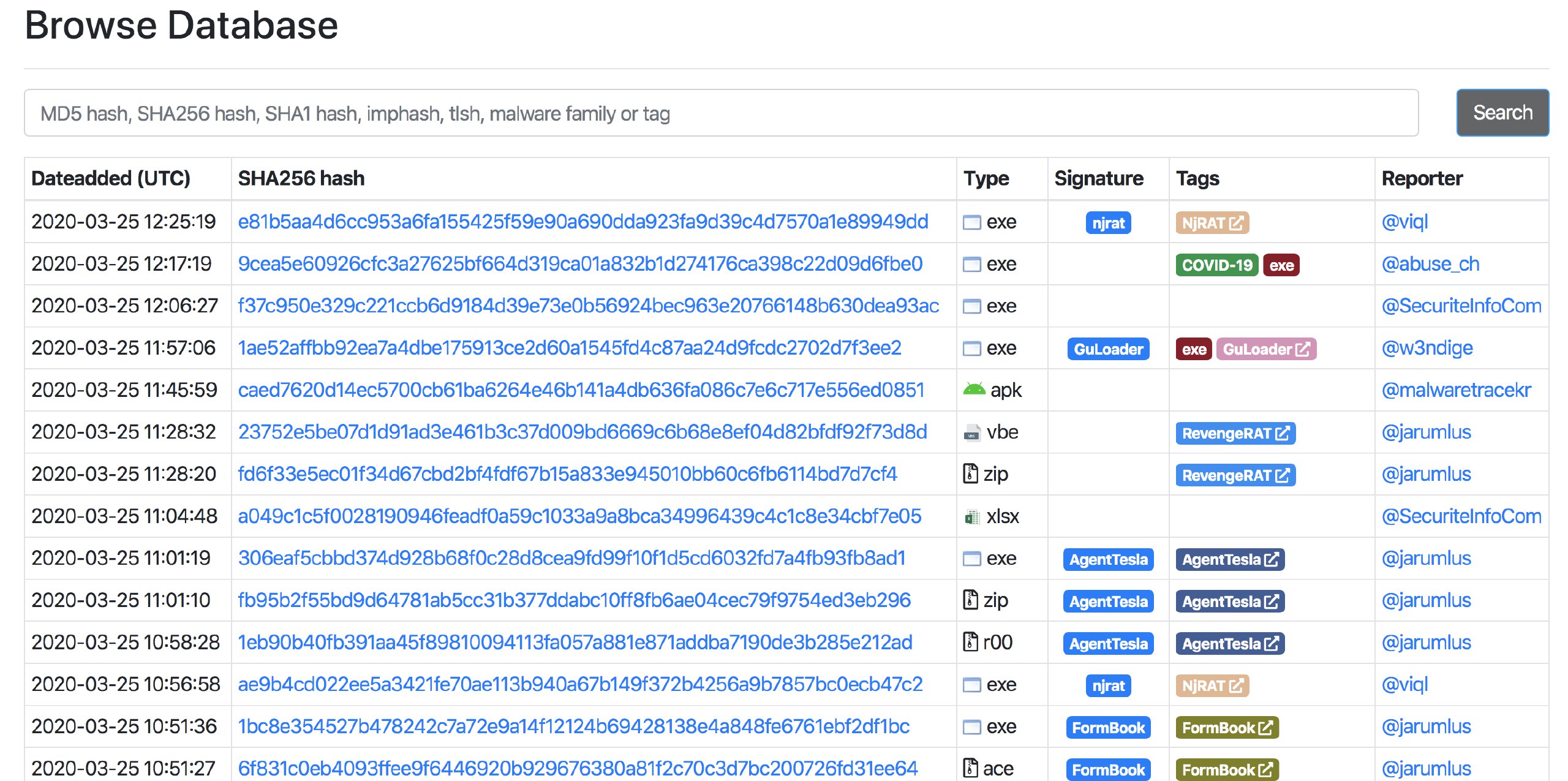Viewport: 1568px width, 781px height.
Task: Select the RevengeRAT tag on vbe row
Action: point(1235,434)
